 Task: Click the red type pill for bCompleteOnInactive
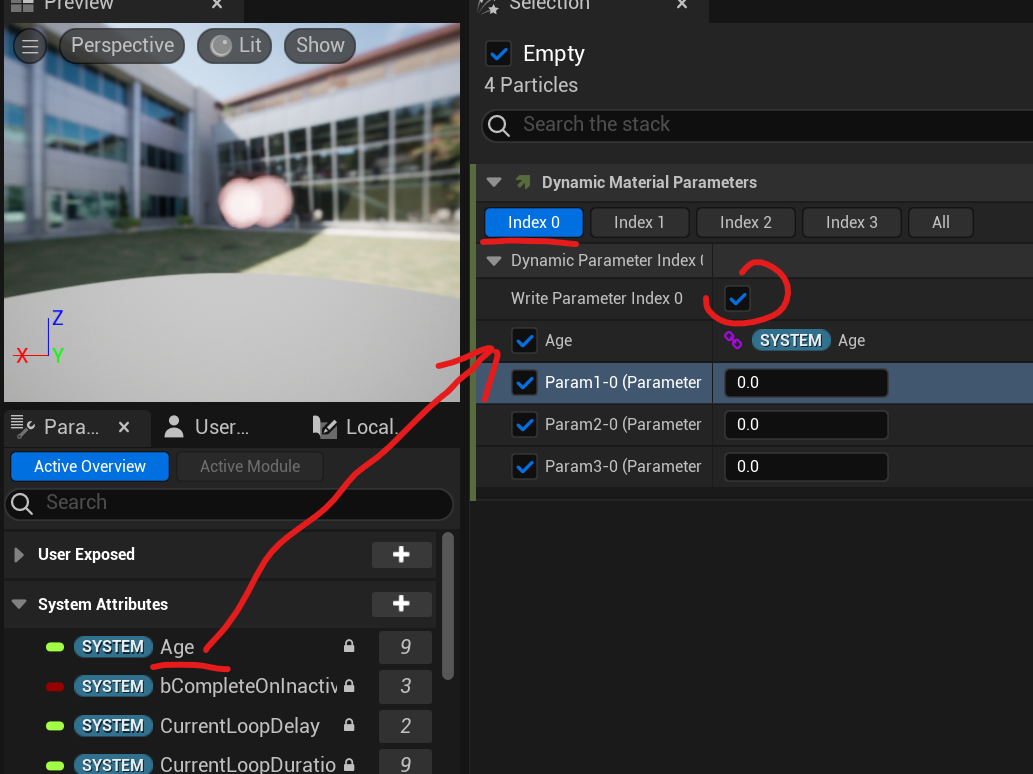click(55, 687)
